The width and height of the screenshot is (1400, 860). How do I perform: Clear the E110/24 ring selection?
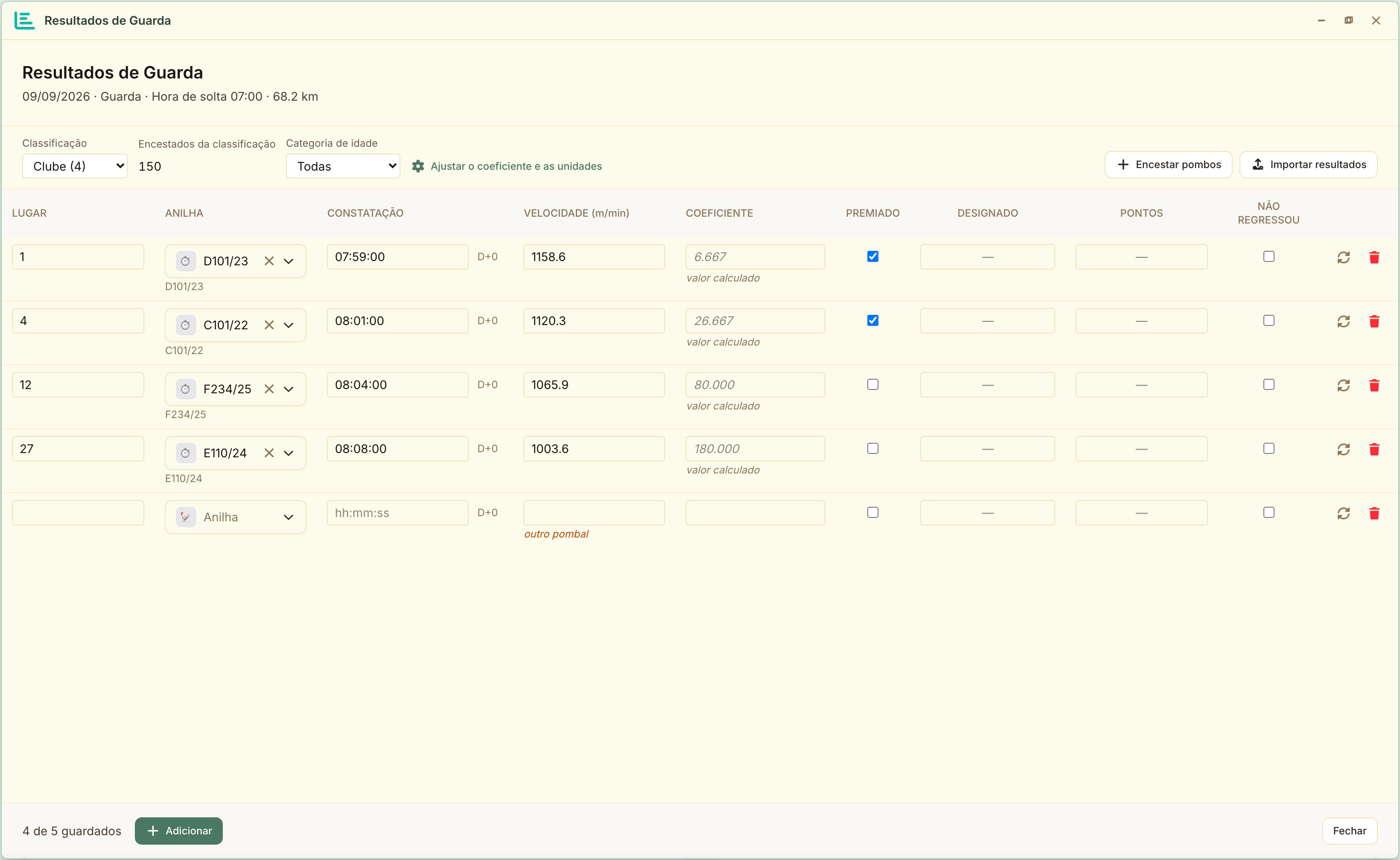(269, 453)
